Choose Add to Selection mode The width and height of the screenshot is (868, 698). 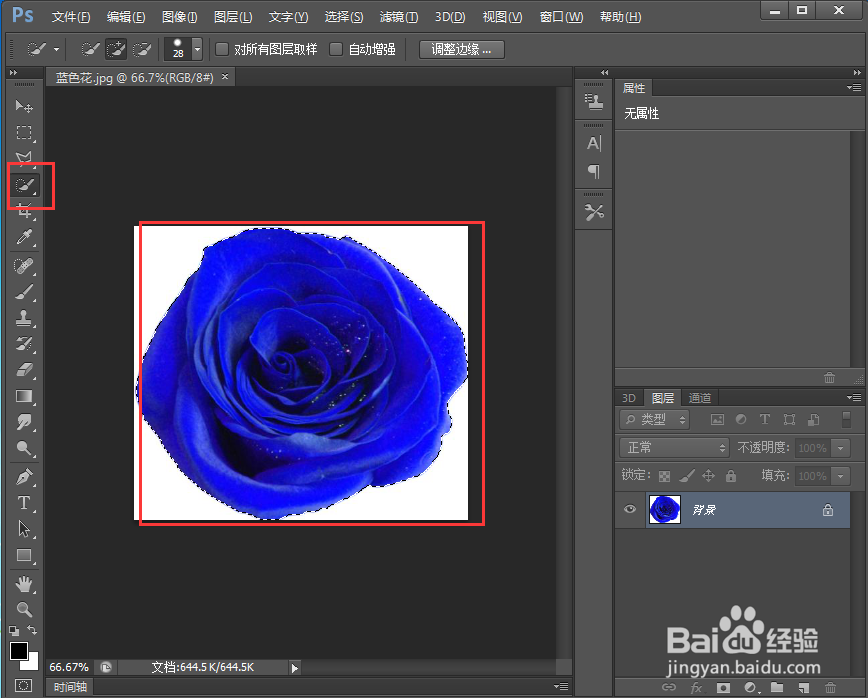point(116,49)
